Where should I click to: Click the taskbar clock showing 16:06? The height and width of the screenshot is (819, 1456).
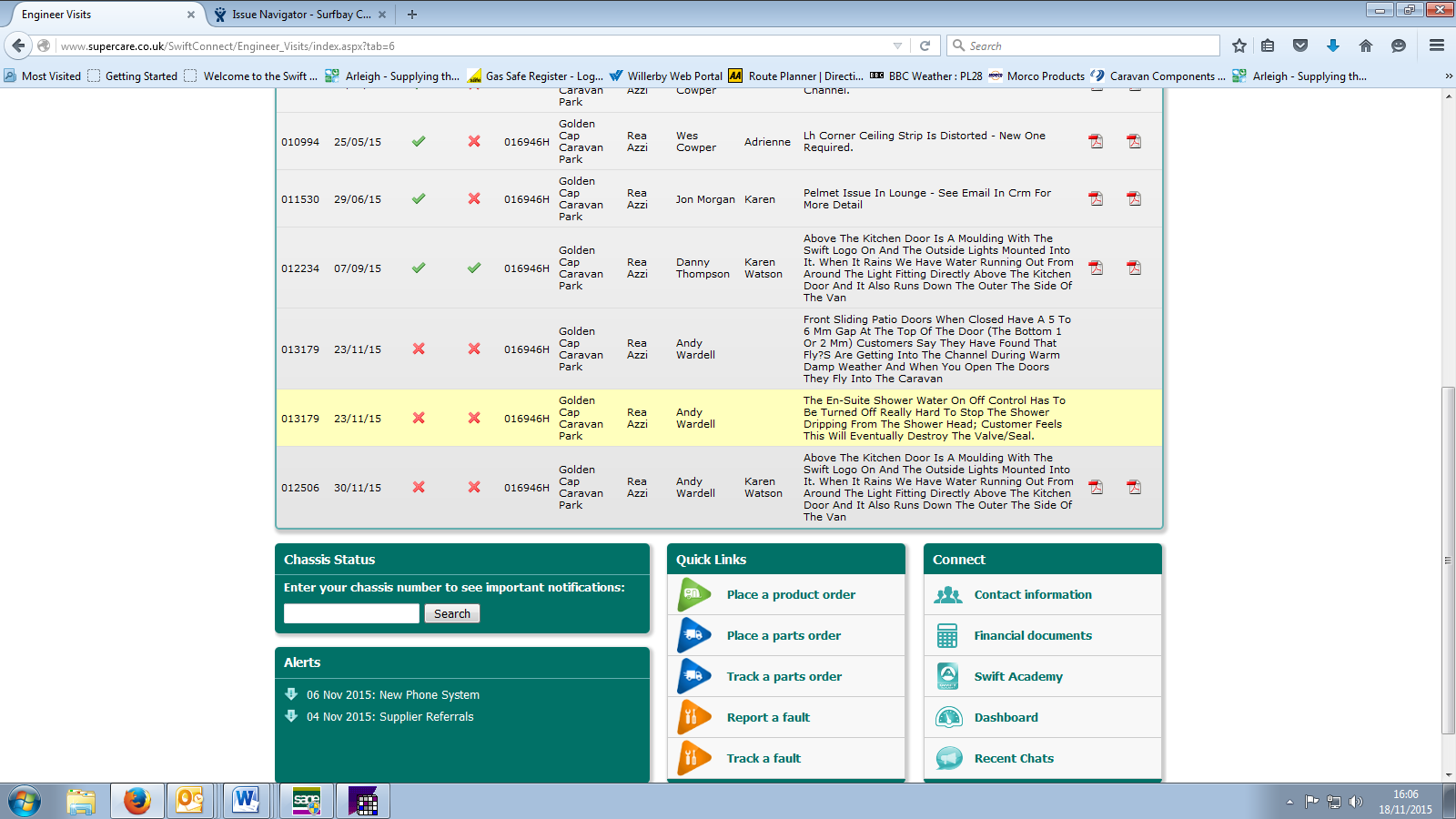1405,794
